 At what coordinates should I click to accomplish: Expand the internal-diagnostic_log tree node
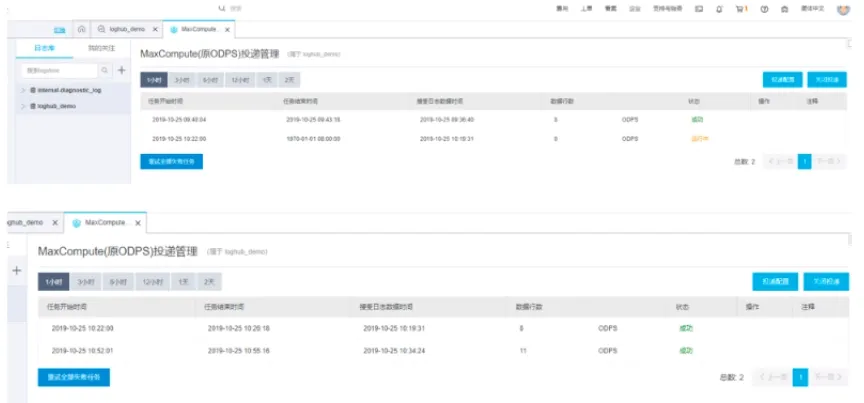(23, 90)
